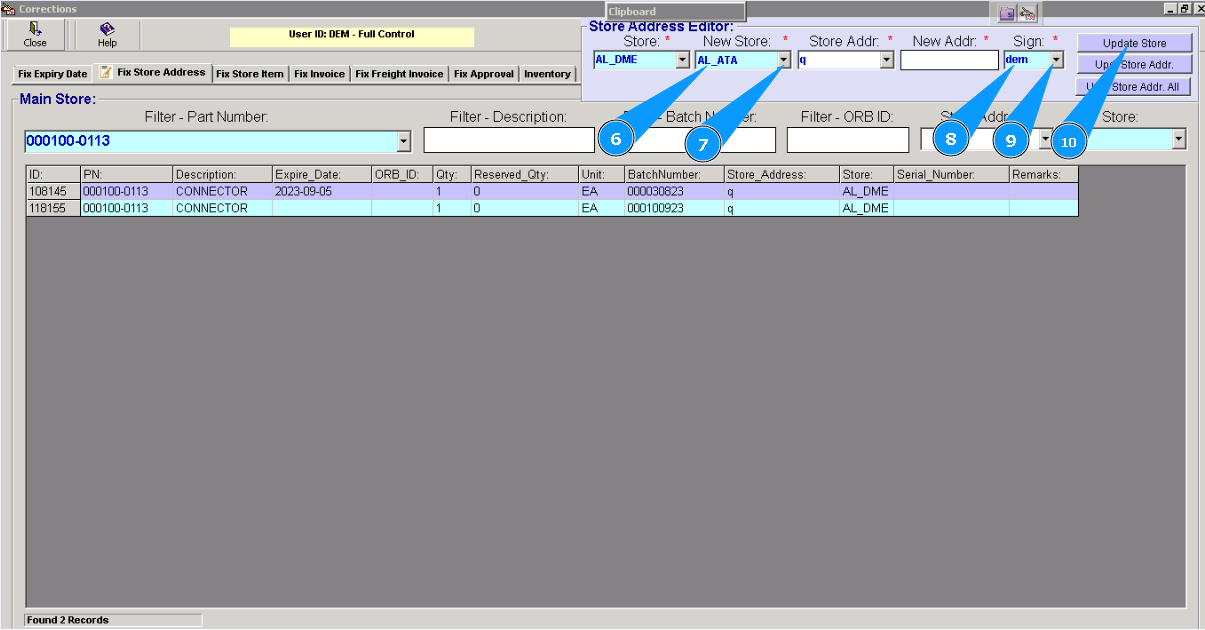Open Help from the toolbar
Image resolution: width=1205 pixels, height=630 pixels.
coord(107,35)
